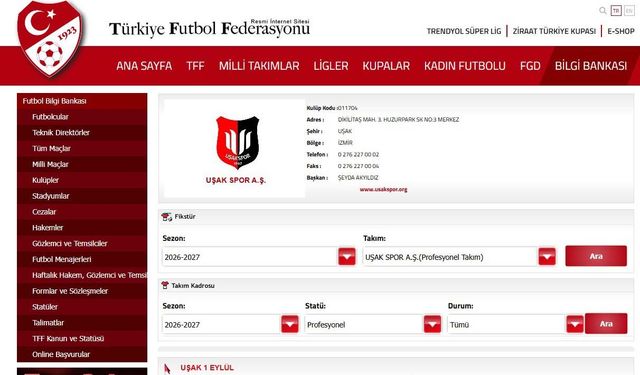This screenshot has width=640, height=375.
Task: Open Formlar ve Sözleşmeler in sidebar
Action: [x=82, y=291]
